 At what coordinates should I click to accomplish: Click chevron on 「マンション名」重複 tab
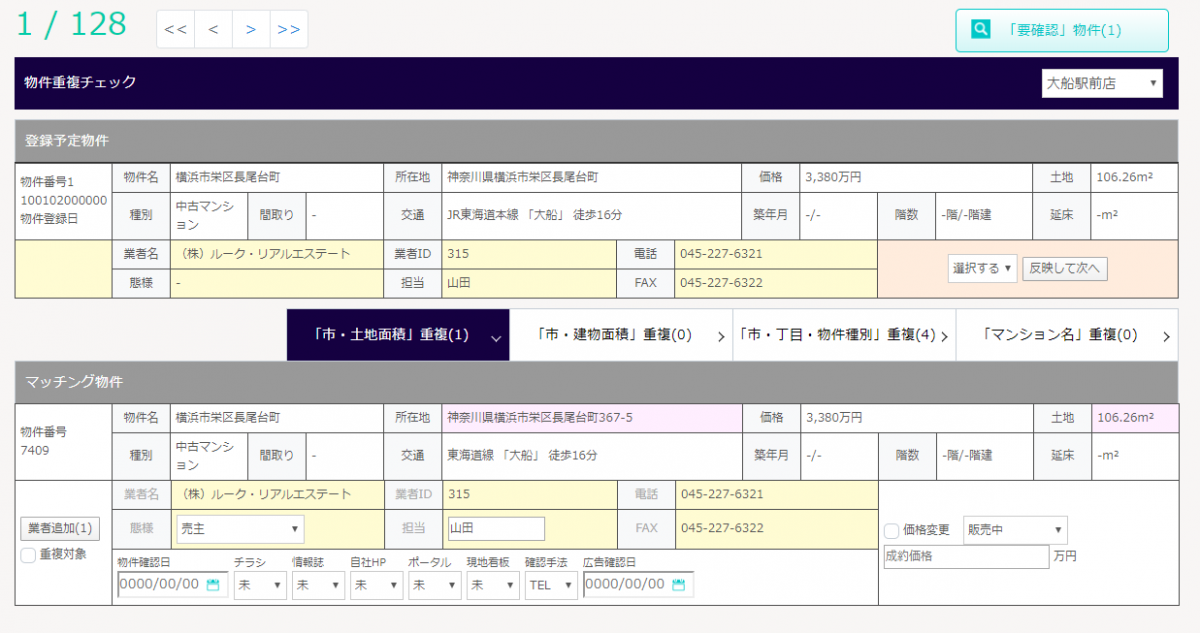[x=1166, y=336]
